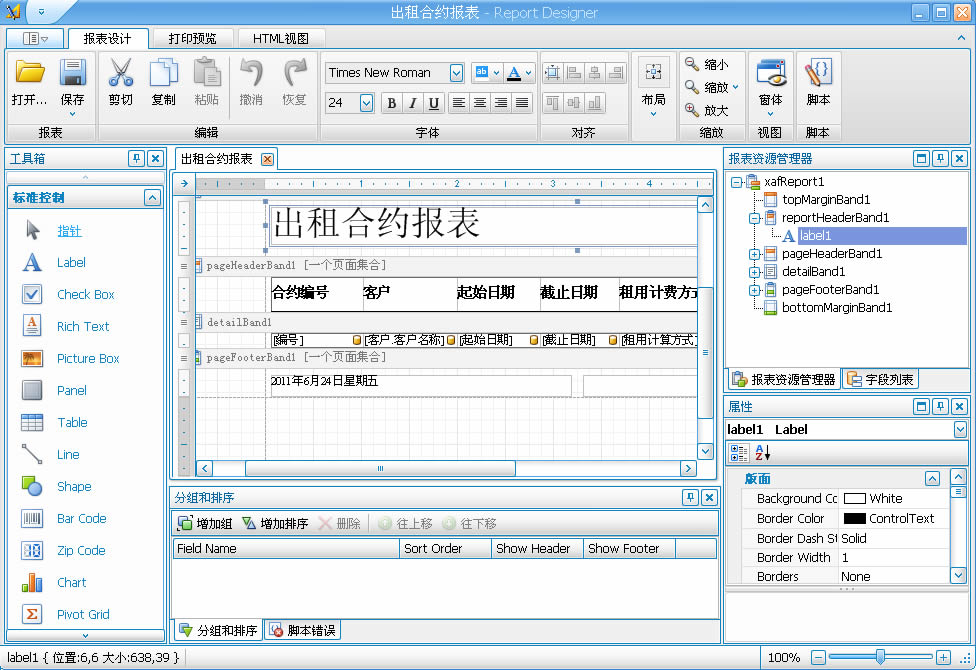Open label1 Label object selector dropdown
The width and height of the screenshot is (976, 670).
[x=960, y=429]
